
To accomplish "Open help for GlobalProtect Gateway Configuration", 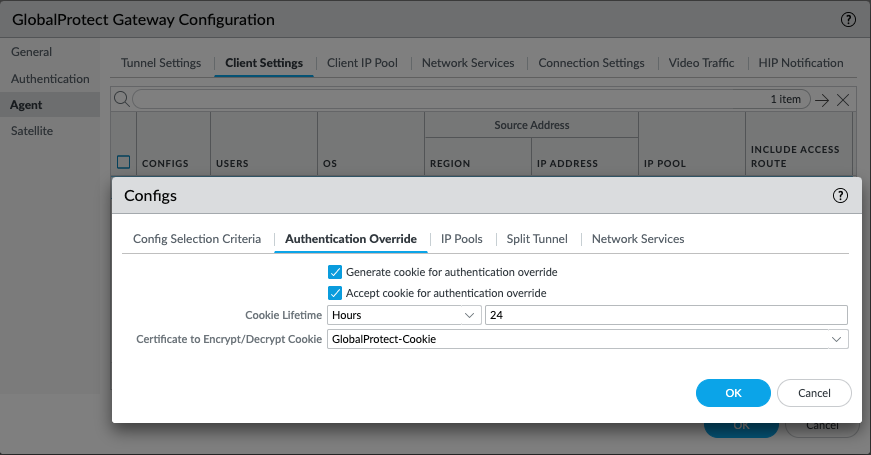I will coord(849,20).
